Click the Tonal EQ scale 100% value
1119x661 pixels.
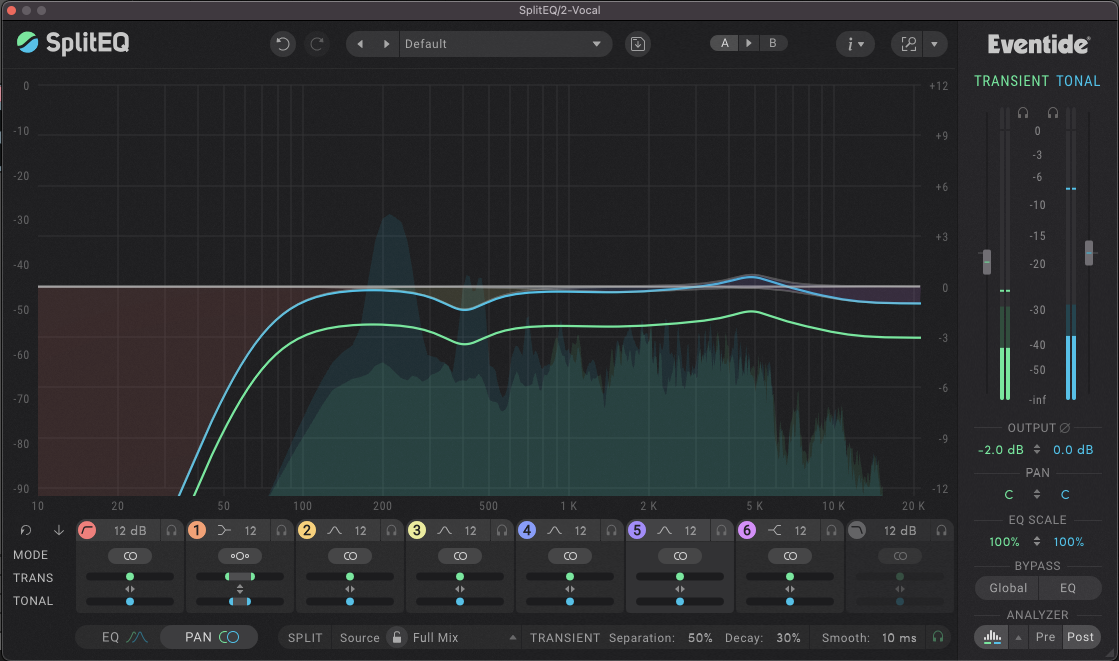(1068, 542)
